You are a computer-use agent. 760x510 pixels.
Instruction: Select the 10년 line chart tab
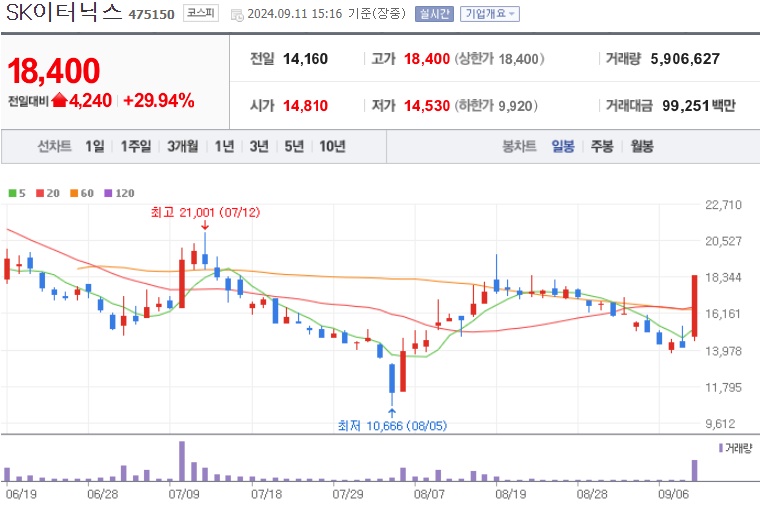(332, 146)
